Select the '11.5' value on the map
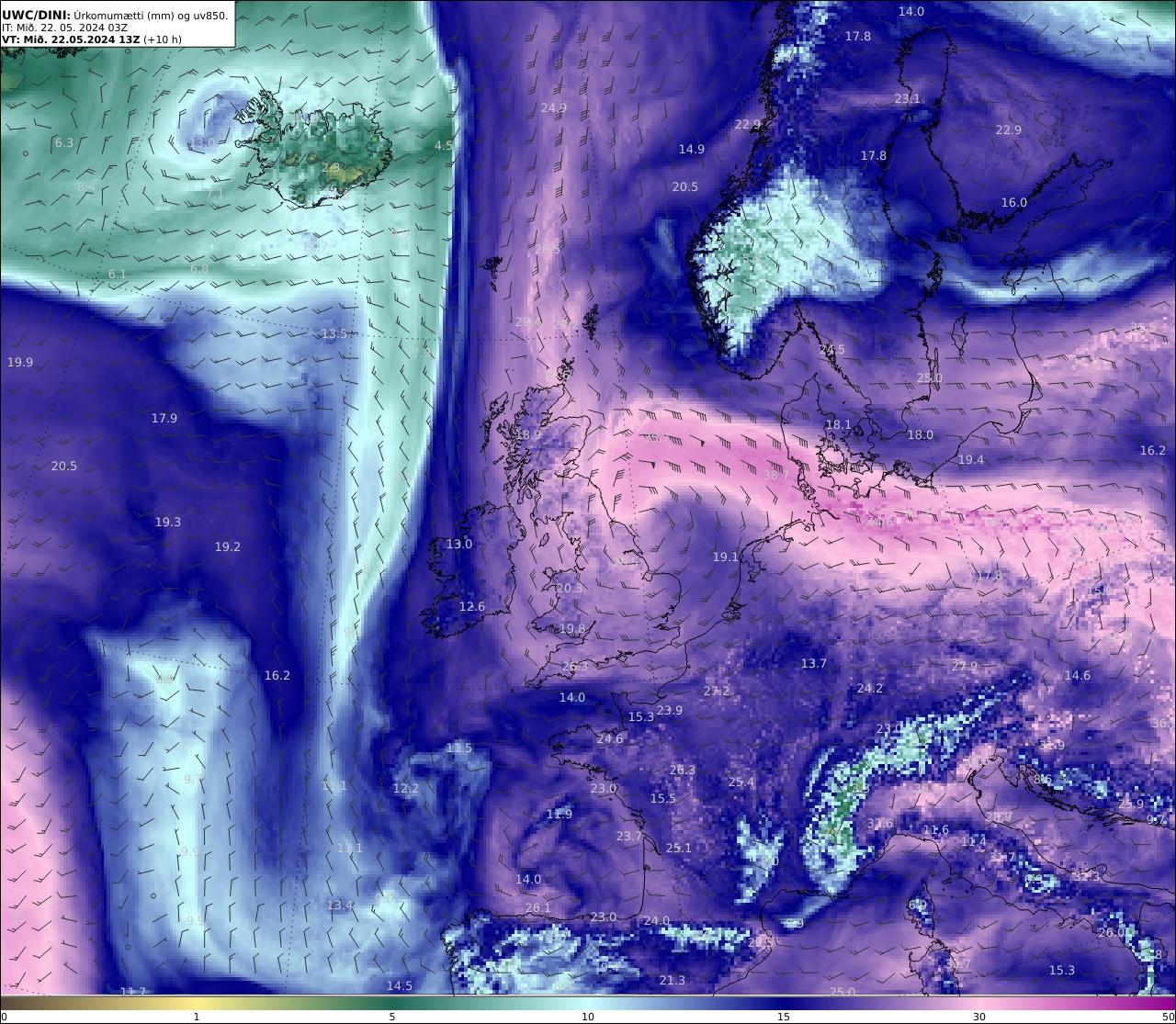The image size is (1176, 1024). [459, 748]
